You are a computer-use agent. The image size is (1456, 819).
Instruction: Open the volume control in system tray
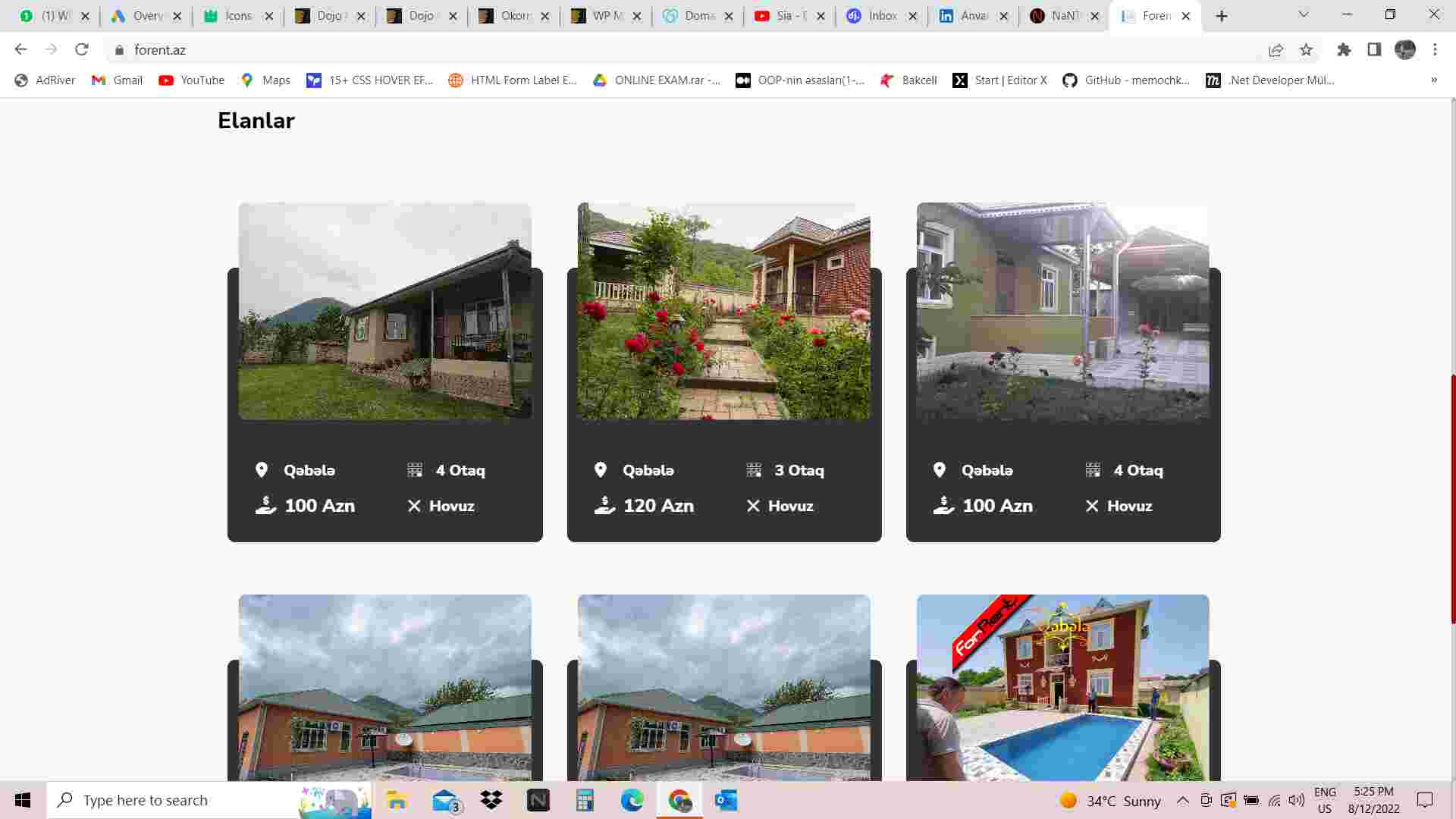click(1297, 800)
